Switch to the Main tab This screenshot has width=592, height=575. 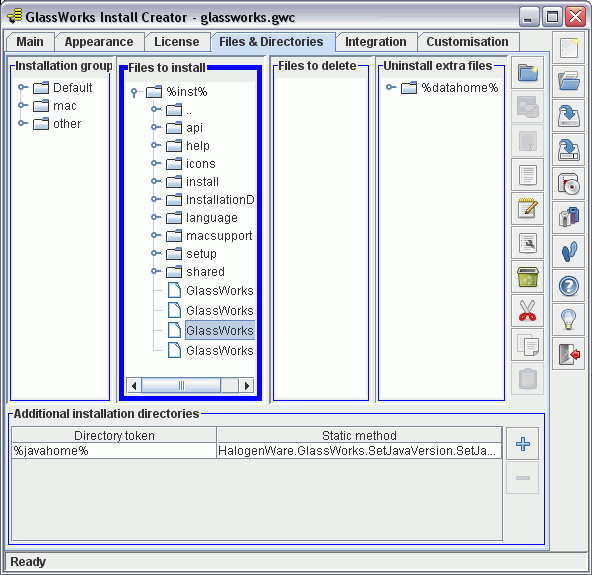pyautogui.click(x=30, y=42)
